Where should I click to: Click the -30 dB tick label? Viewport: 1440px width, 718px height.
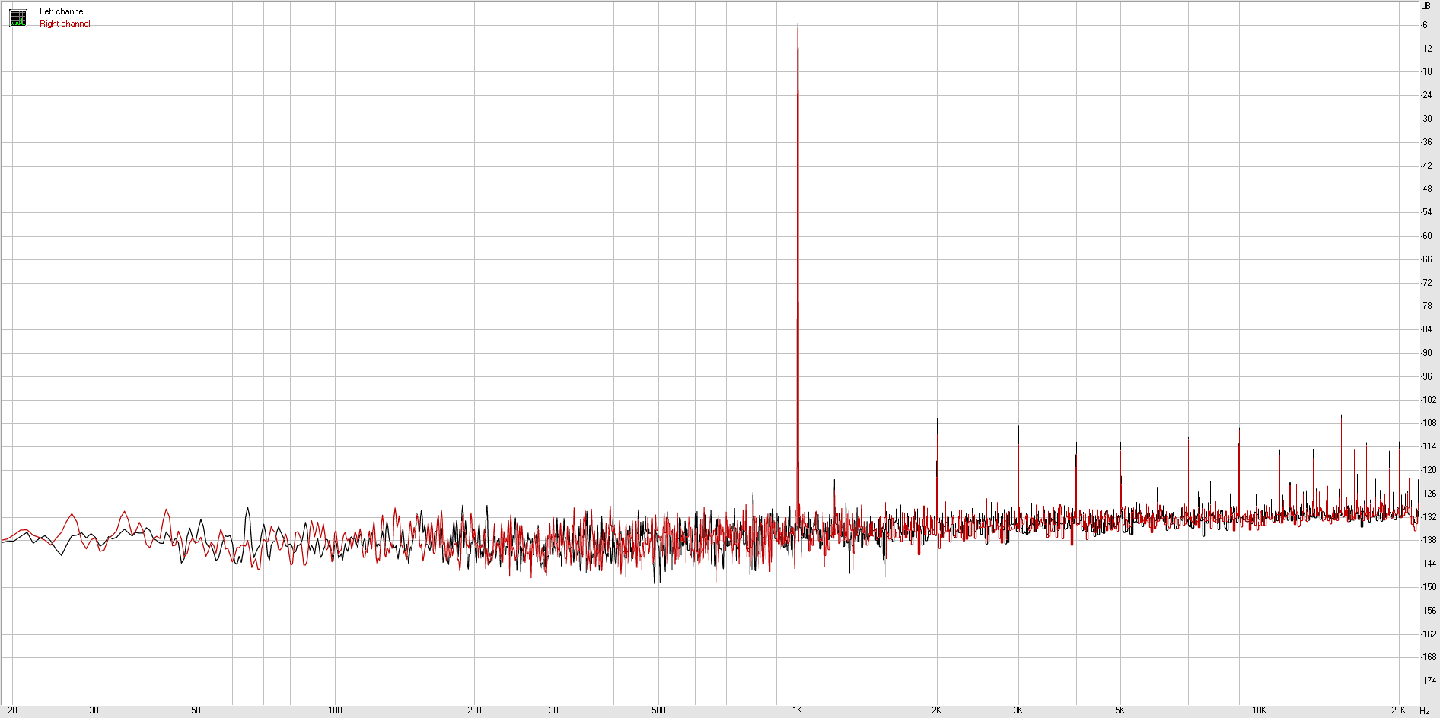(1425, 118)
